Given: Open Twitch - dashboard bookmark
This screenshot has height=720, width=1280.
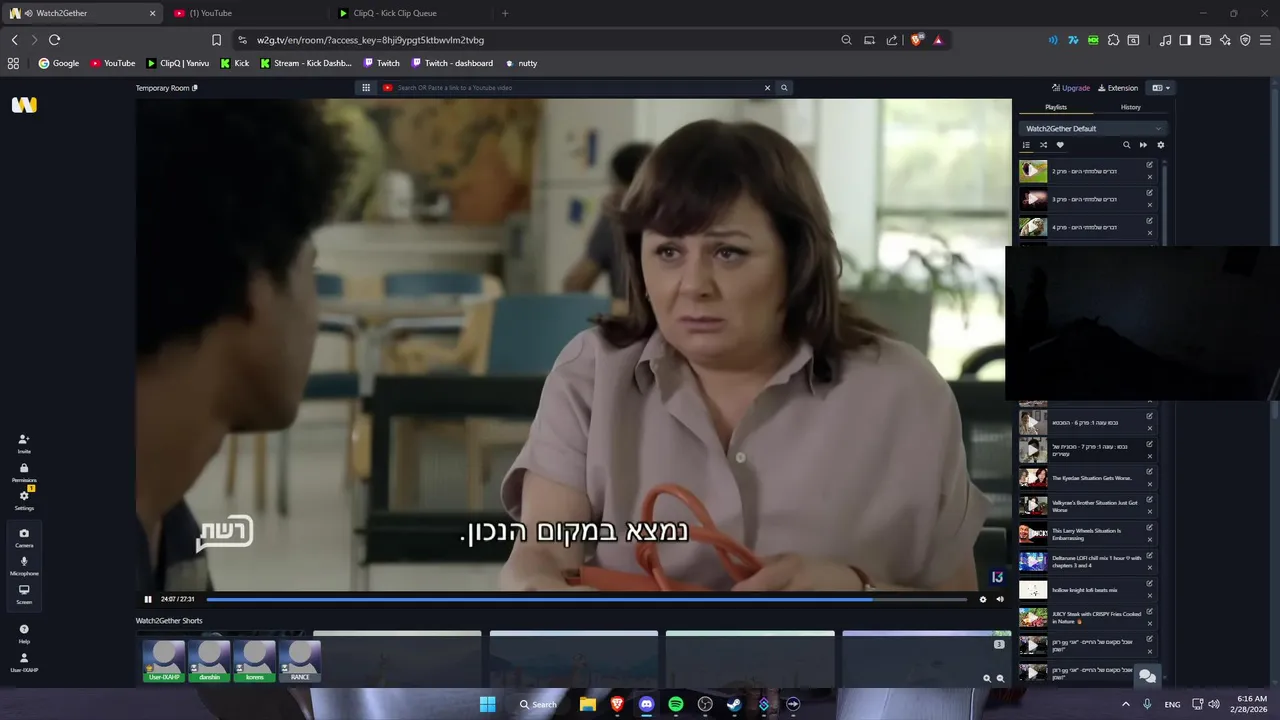Looking at the screenshot, I should point(452,63).
